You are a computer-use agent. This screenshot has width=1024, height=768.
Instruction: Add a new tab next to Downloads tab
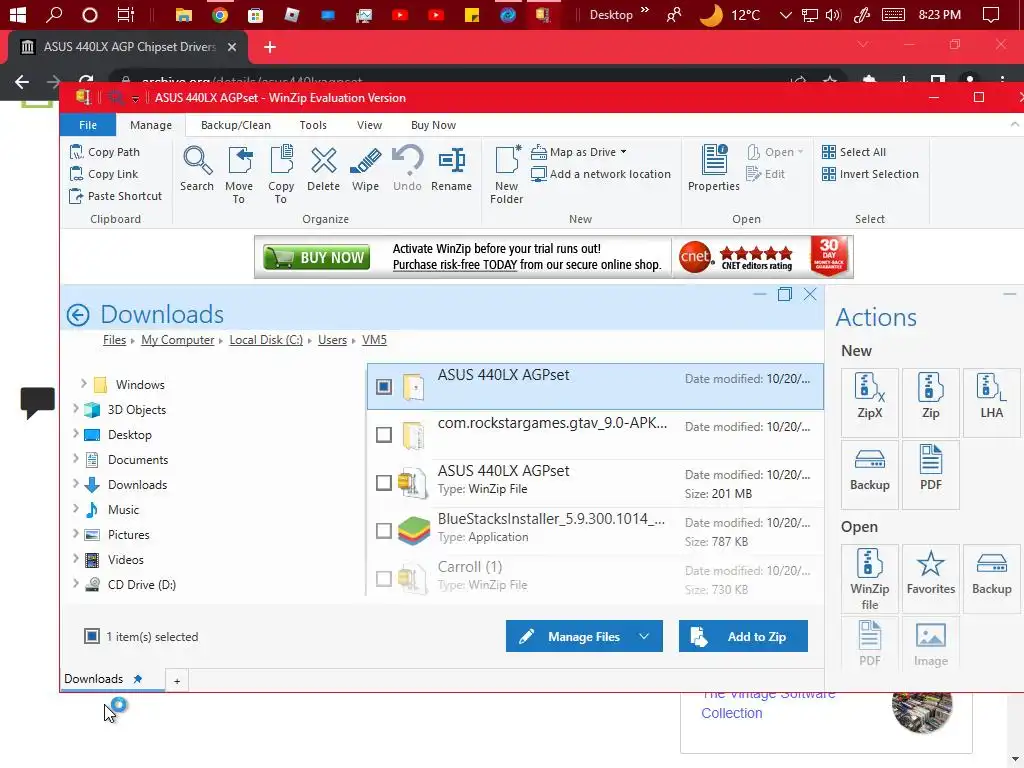pos(177,681)
